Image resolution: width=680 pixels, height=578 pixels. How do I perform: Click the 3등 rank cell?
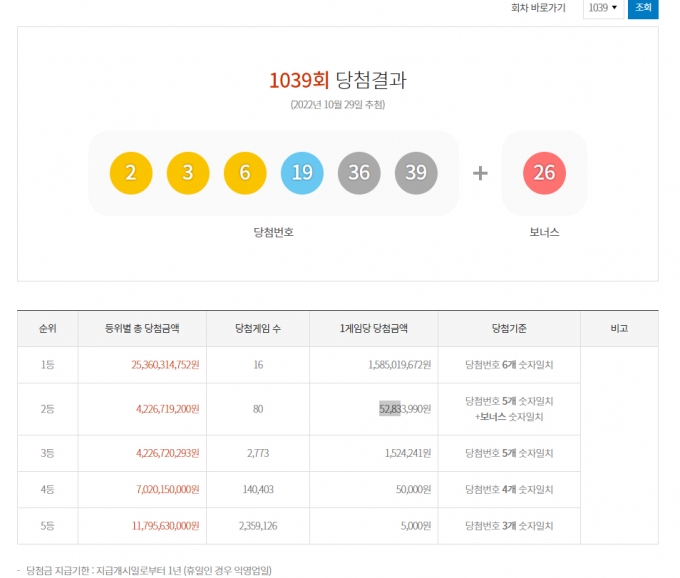(x=48, y=454)
